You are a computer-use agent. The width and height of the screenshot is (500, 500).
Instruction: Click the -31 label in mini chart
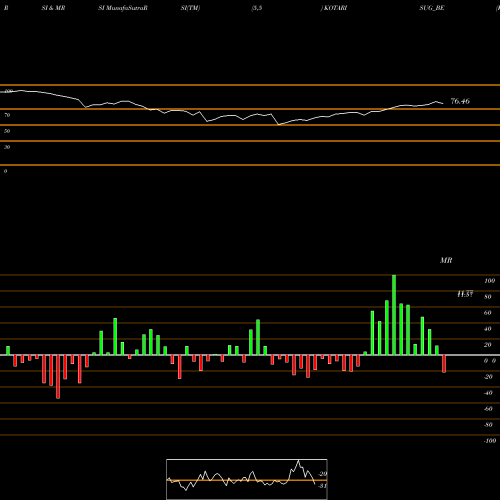click(323, 486)
